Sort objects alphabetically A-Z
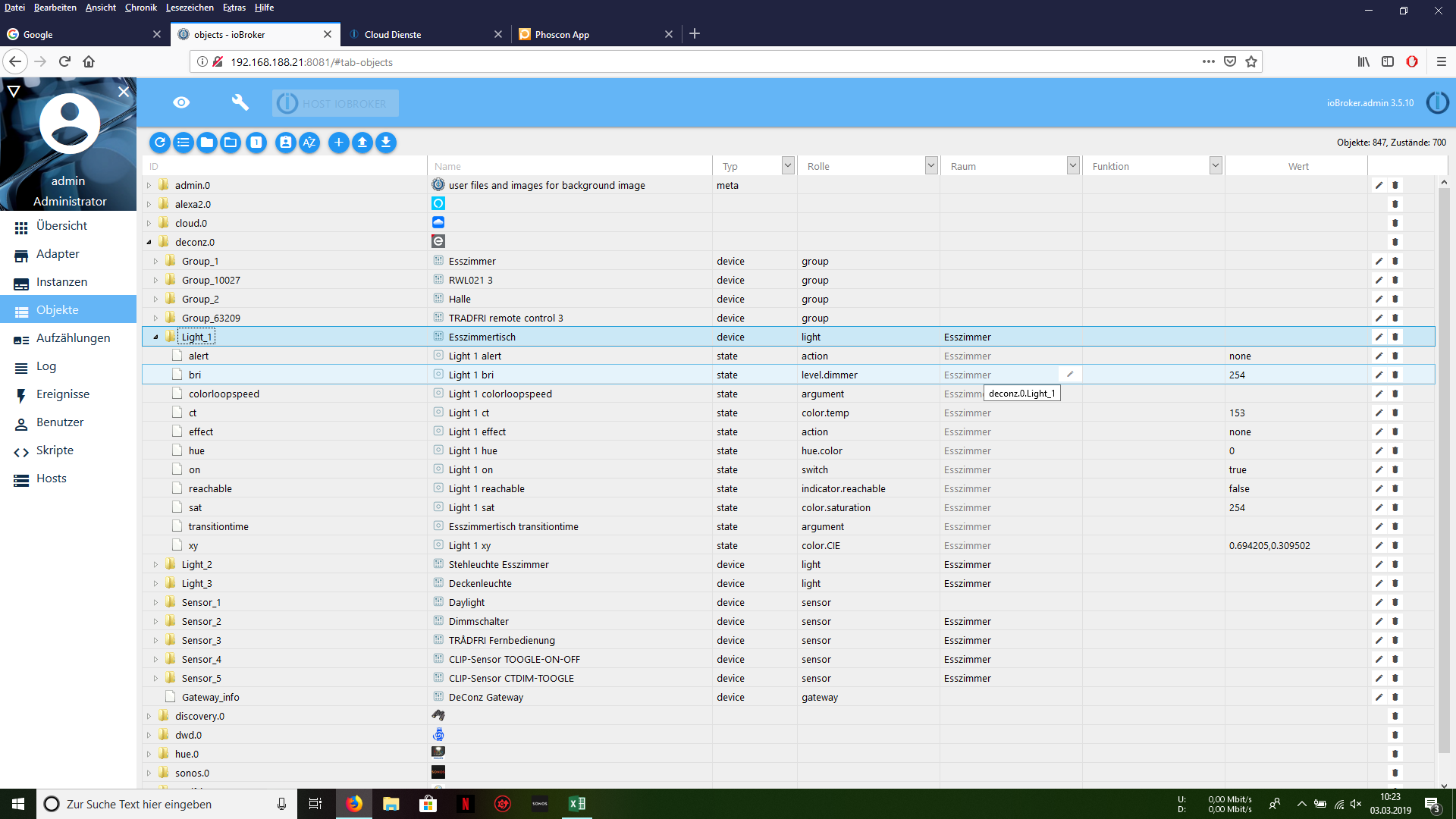 click(x=309, y=143)
